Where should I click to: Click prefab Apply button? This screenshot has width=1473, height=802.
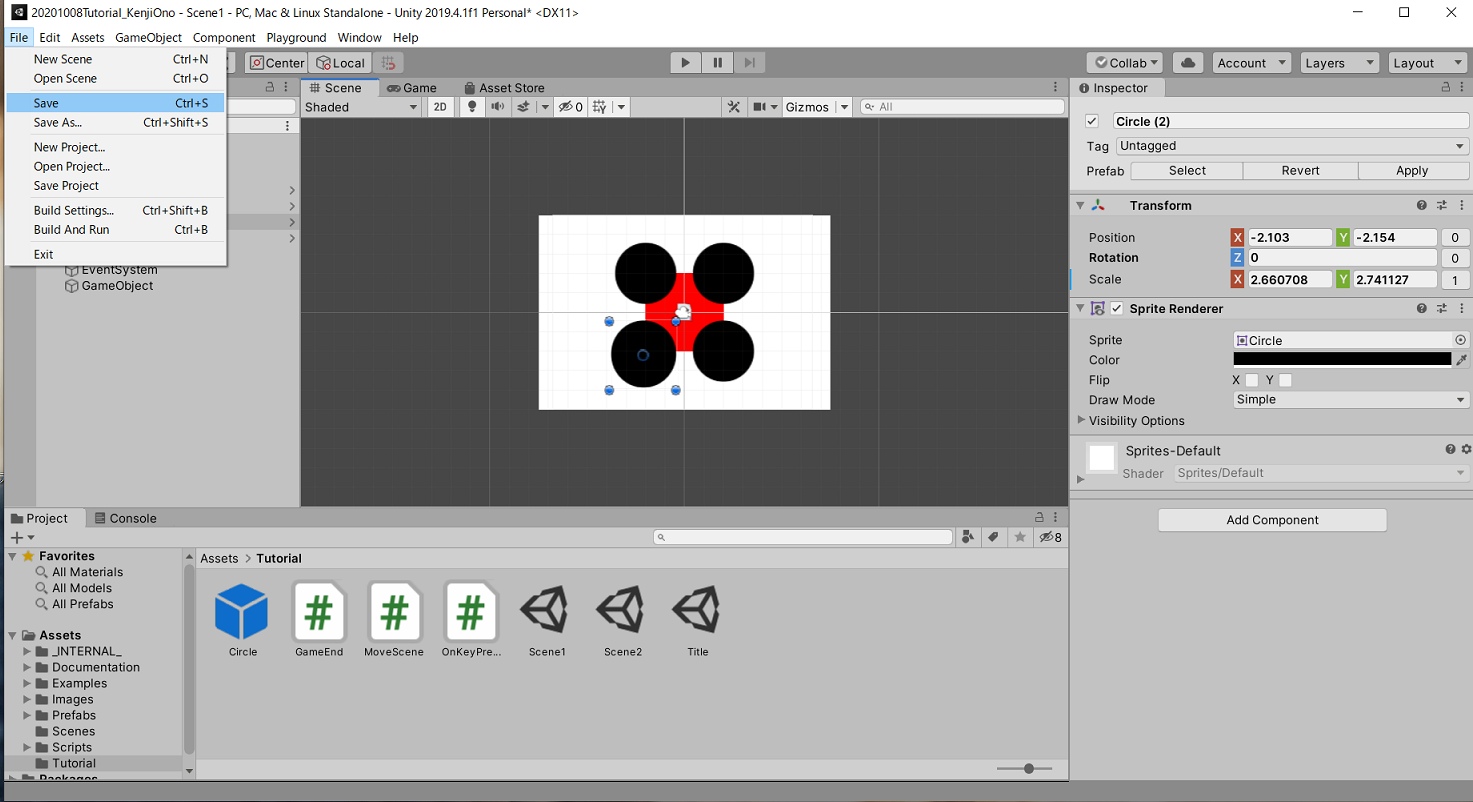[x=1412, y=171]
